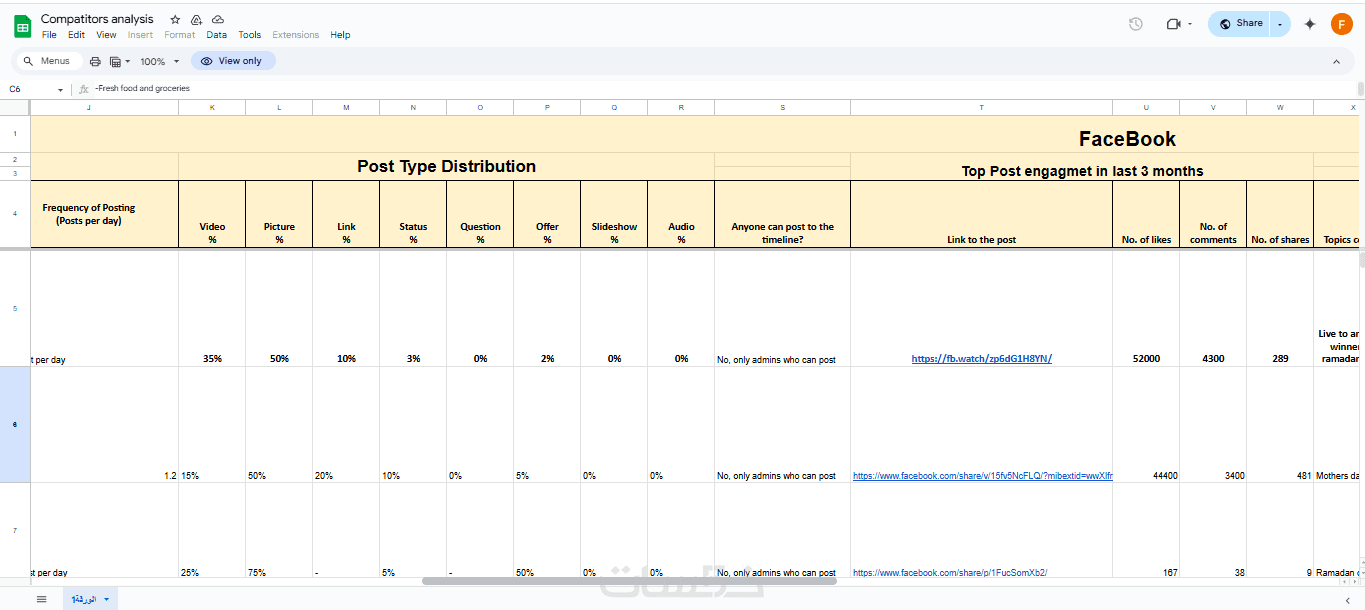Expand the Name Box cell dropdown
This screenshot has width=1365, height=610.
click(x=60, y=89)
